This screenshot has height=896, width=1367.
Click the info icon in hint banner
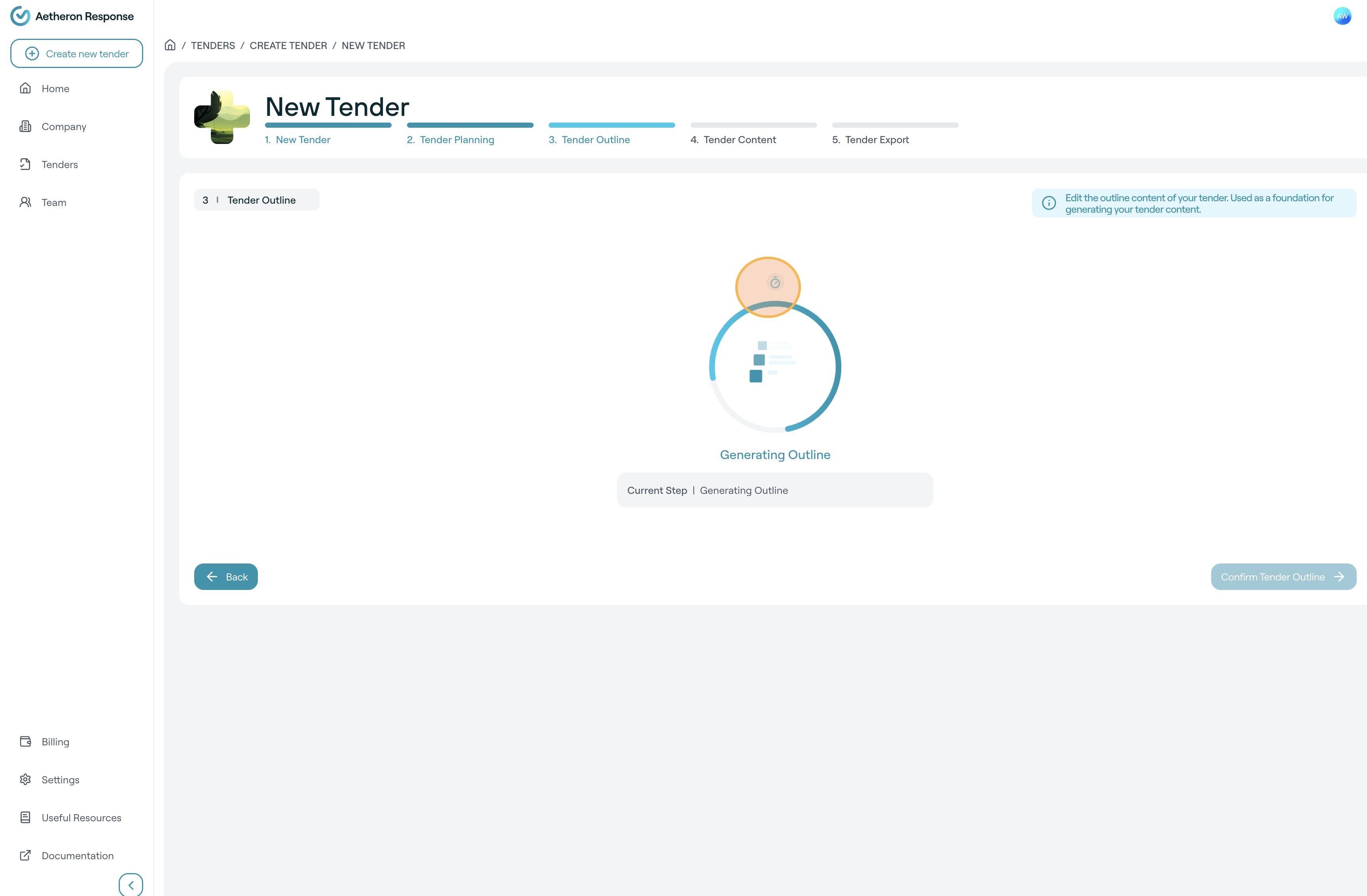click(x=1049, y=203)
